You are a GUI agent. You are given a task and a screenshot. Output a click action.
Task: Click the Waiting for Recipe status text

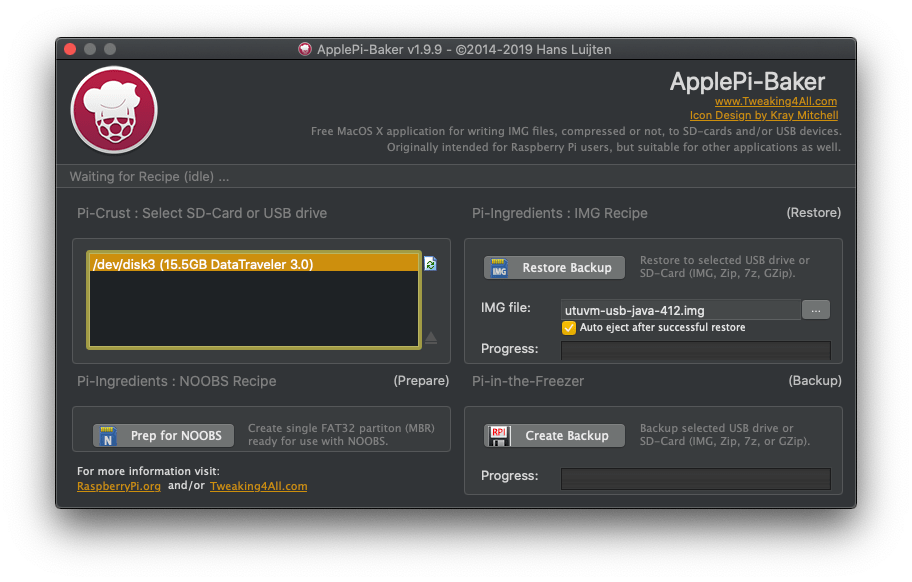point(149,177)
